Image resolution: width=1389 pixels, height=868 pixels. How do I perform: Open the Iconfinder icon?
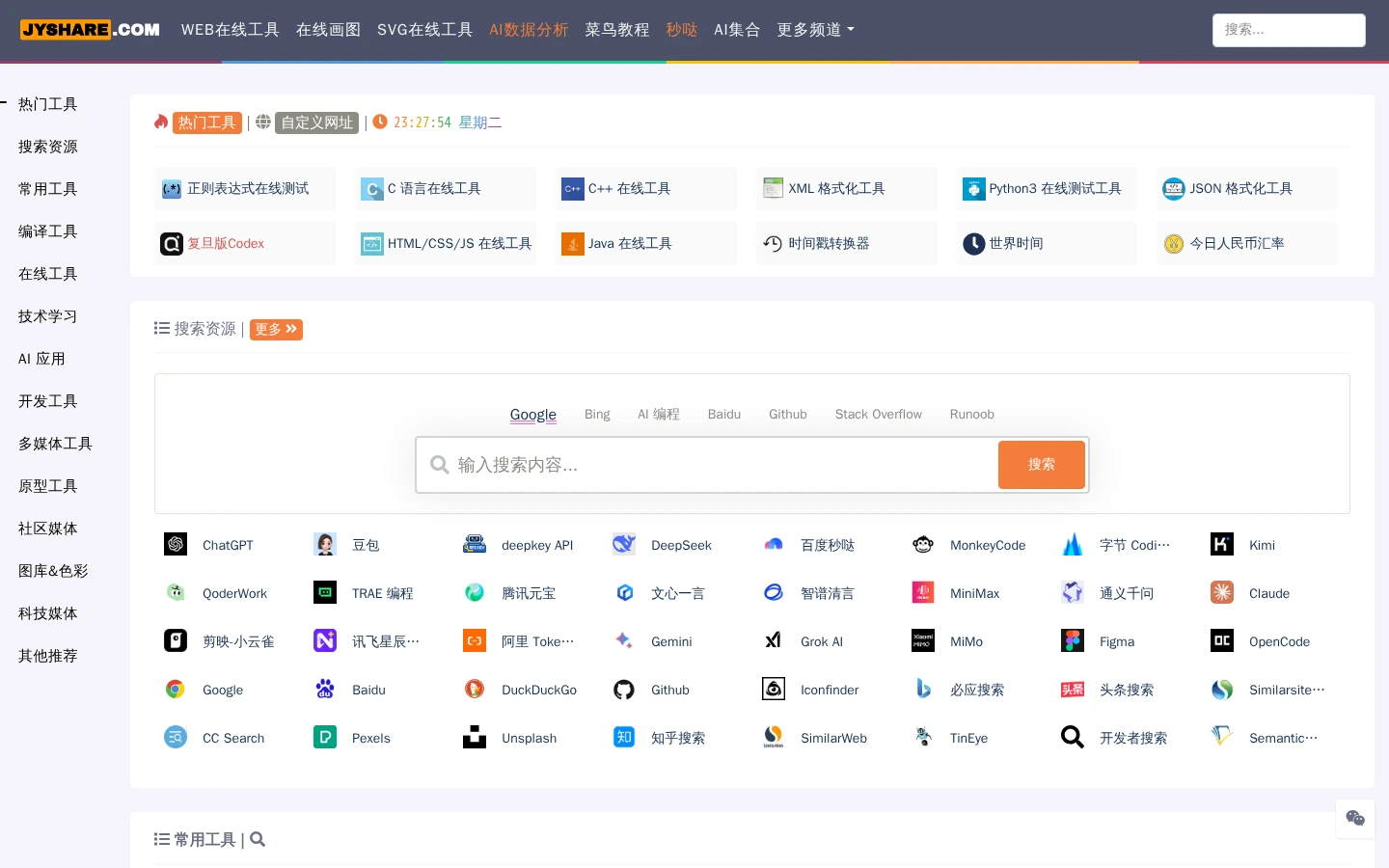[x=774, y=690]
